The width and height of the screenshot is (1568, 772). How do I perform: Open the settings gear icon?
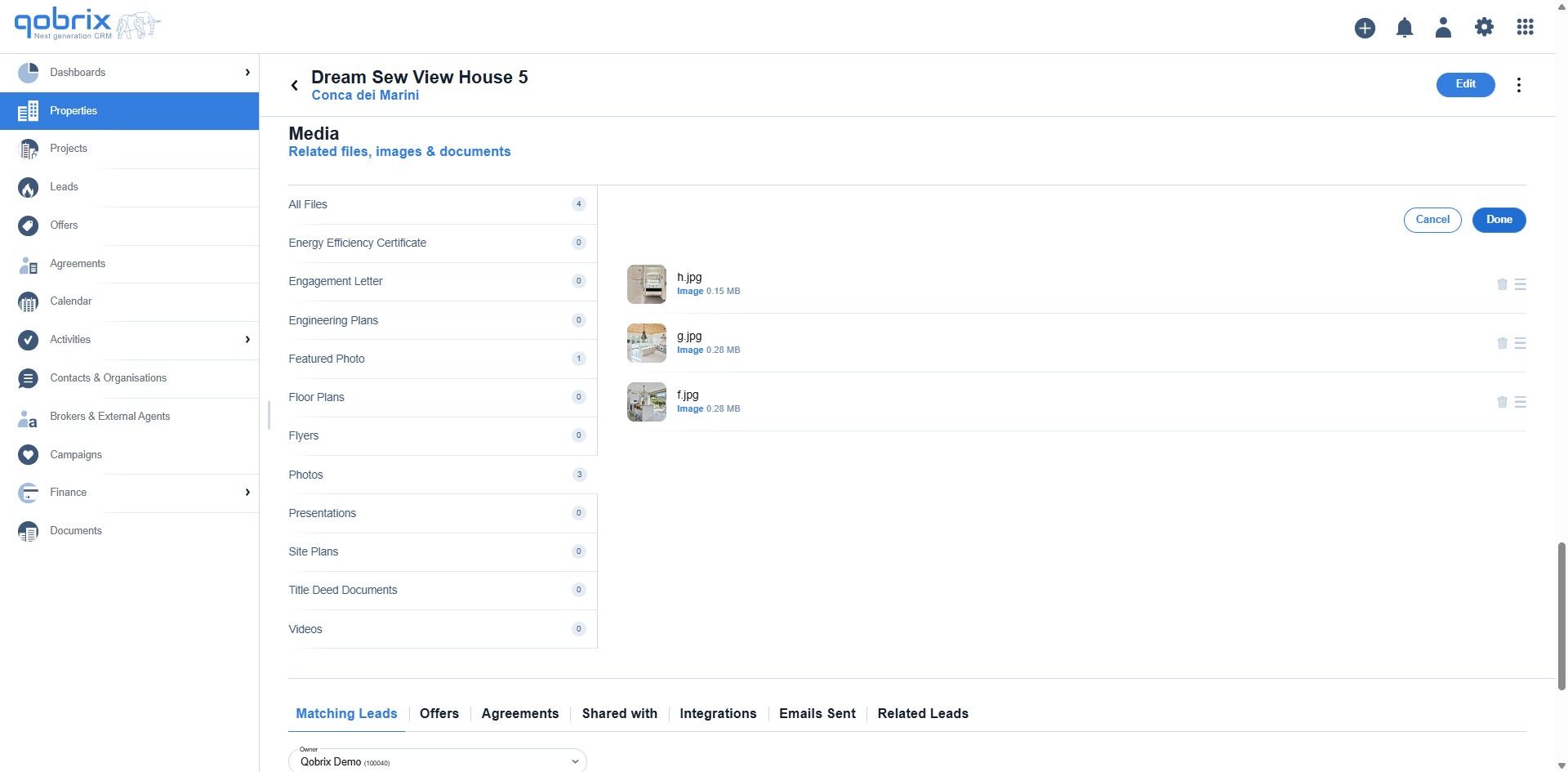pos(1484,26)
